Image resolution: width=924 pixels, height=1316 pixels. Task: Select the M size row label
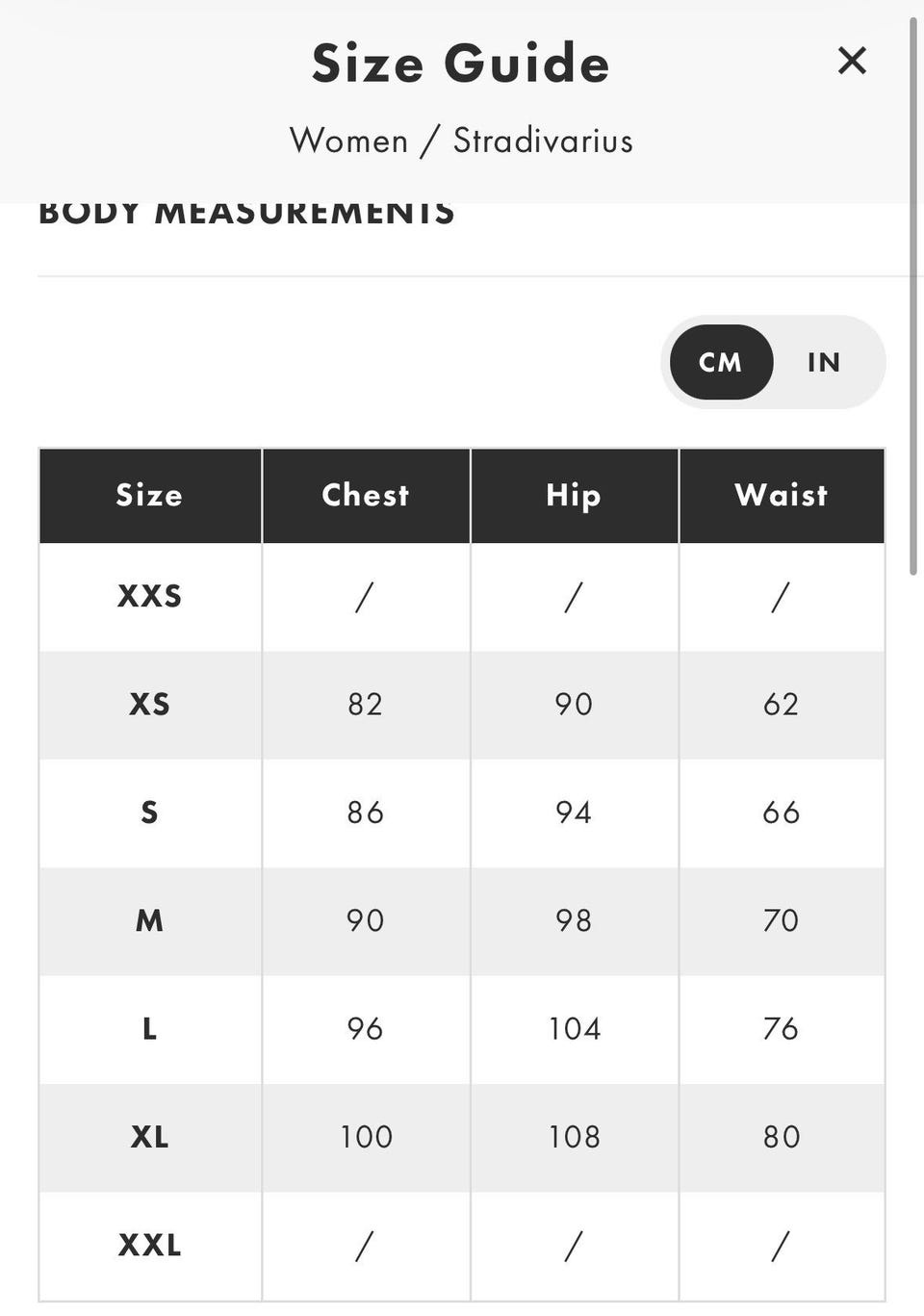coord(149,921)
